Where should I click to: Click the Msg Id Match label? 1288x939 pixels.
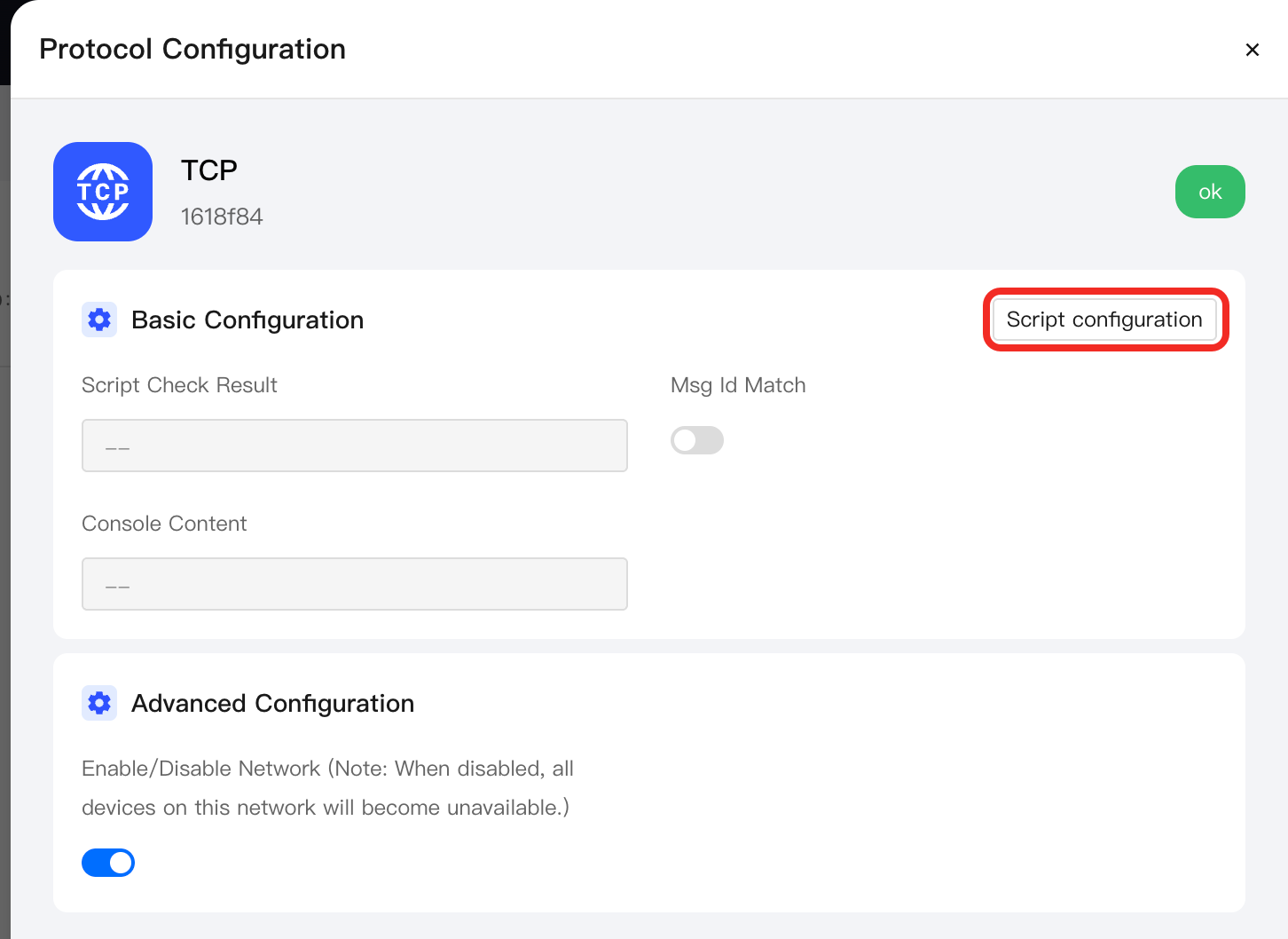738,385
